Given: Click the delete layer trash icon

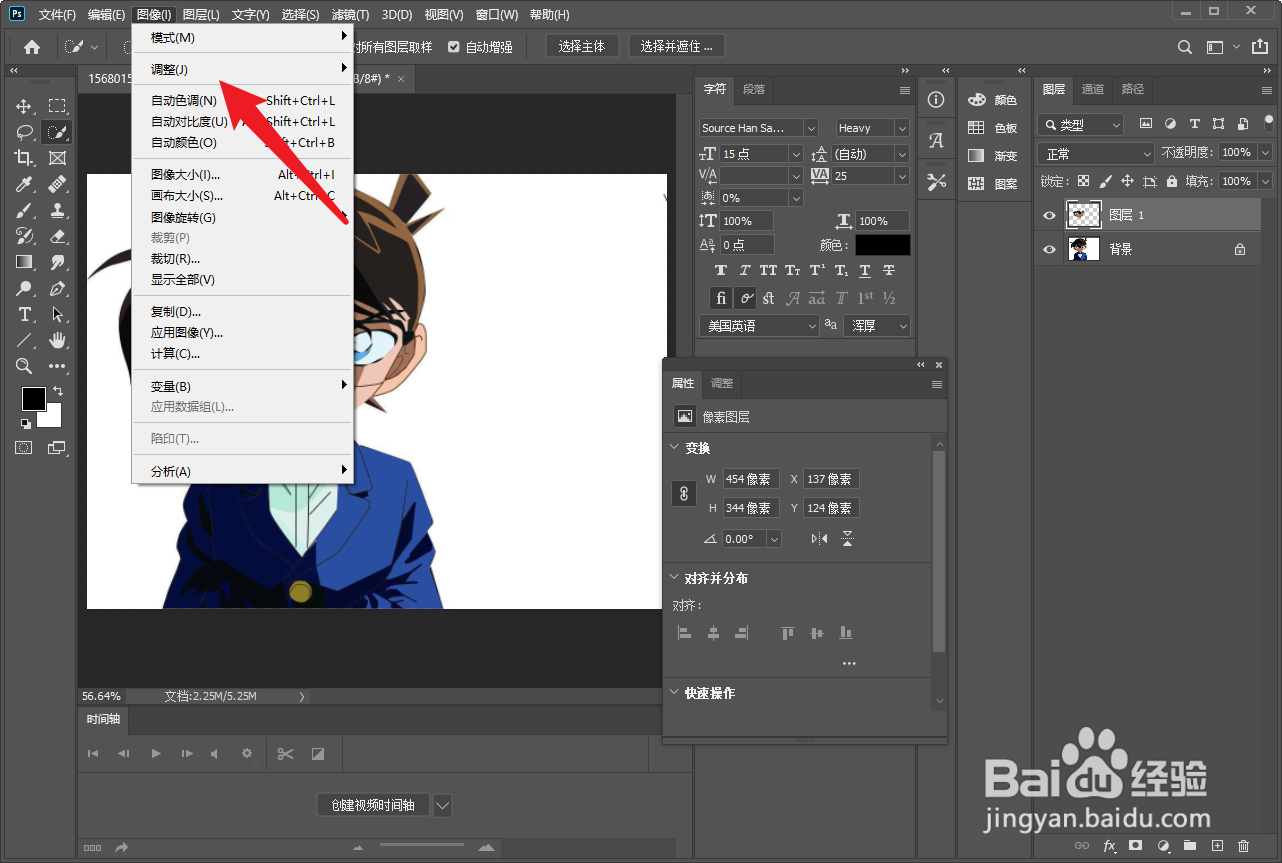Looking at the screenshot, I should (x=1244, y=846).
